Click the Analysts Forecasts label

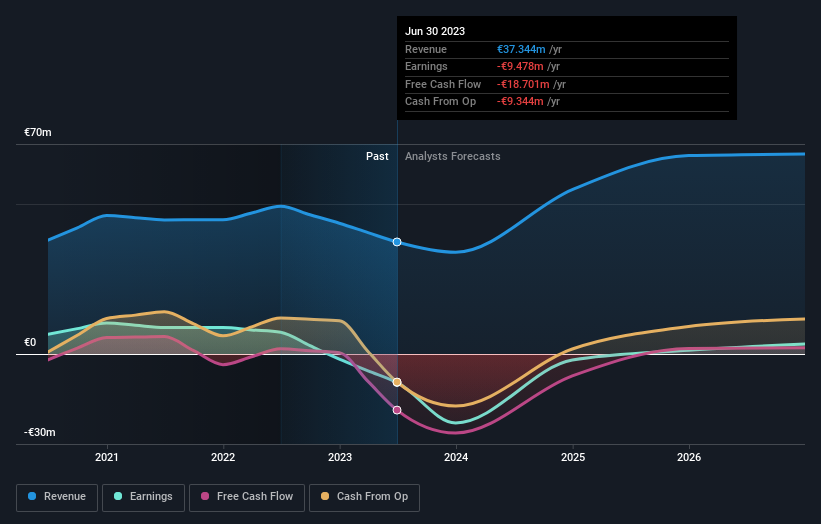tap(452, 157)
